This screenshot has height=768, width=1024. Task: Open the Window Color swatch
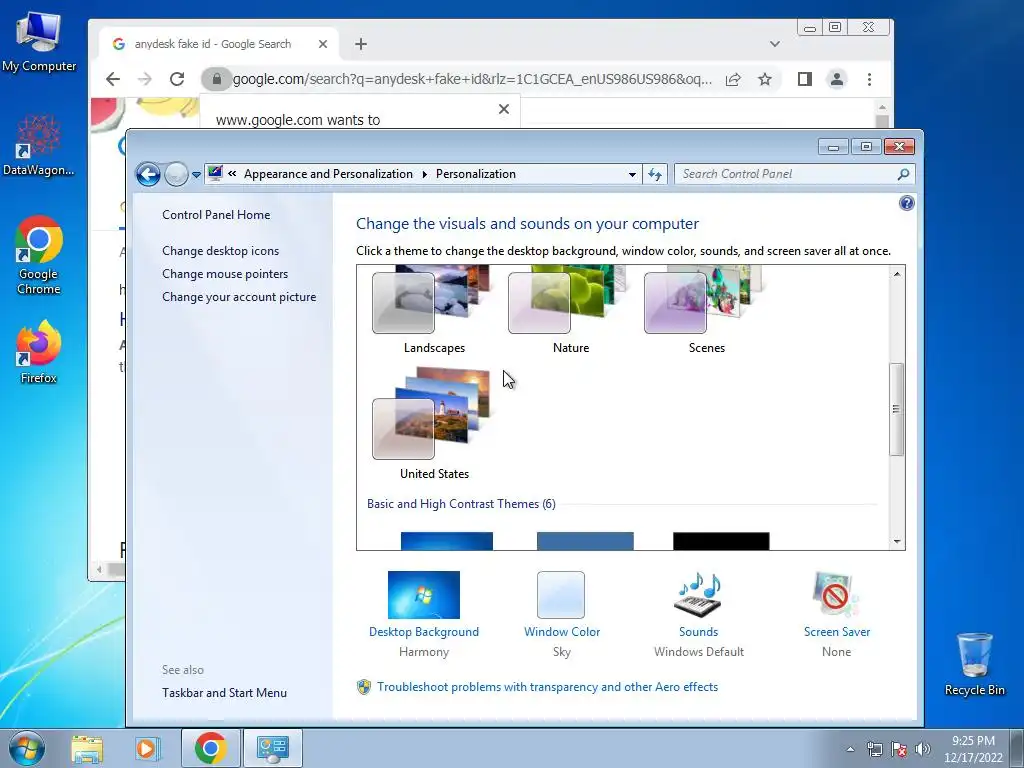click(561, 595)
